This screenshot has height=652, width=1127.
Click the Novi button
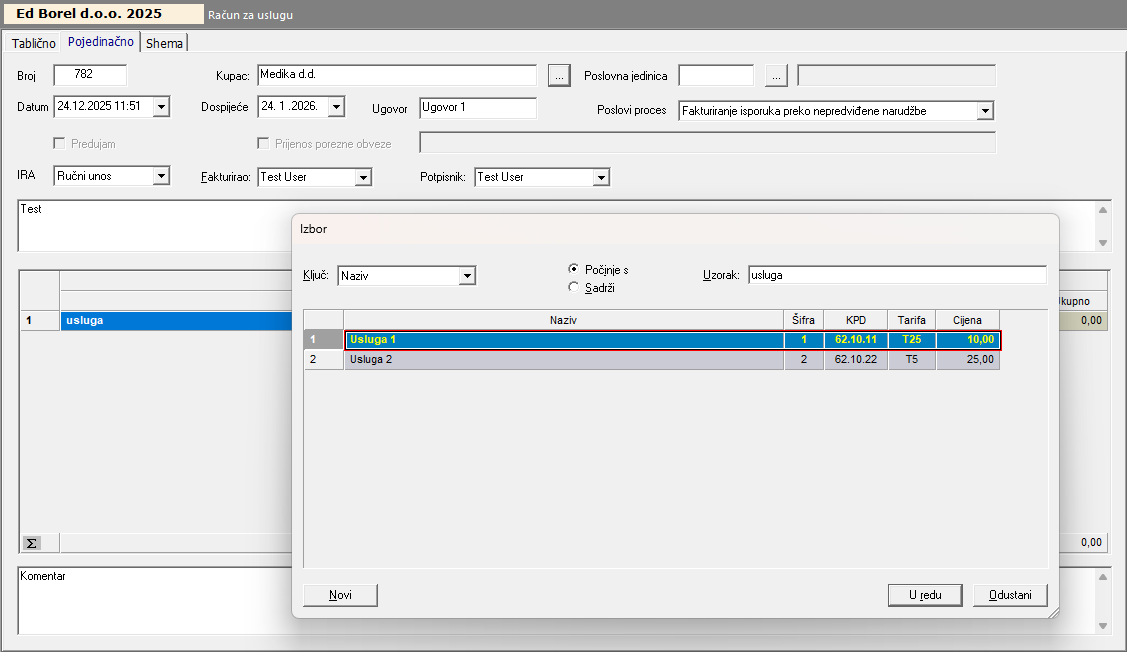pos(340,595)
